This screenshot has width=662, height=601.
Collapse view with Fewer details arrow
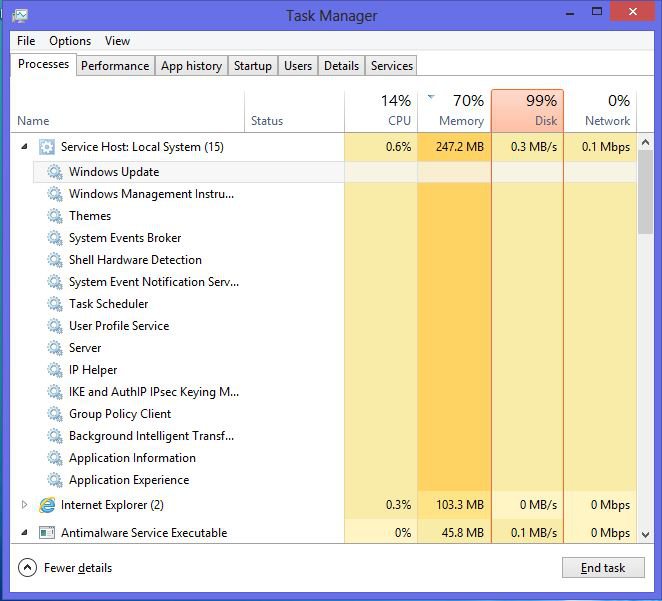[27, 568]
